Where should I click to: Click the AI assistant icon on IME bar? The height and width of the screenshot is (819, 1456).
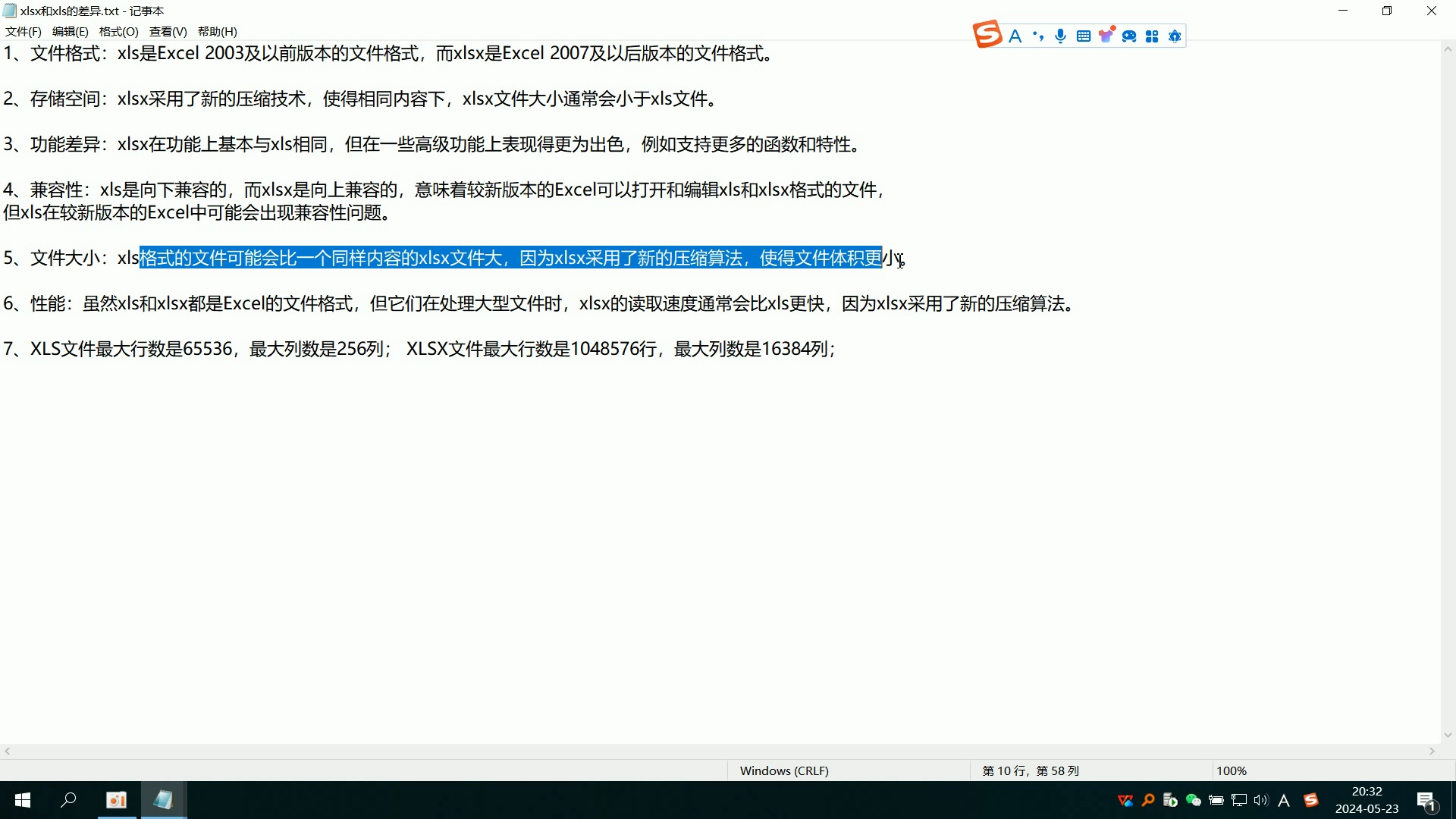click(x=1175, y=36)
